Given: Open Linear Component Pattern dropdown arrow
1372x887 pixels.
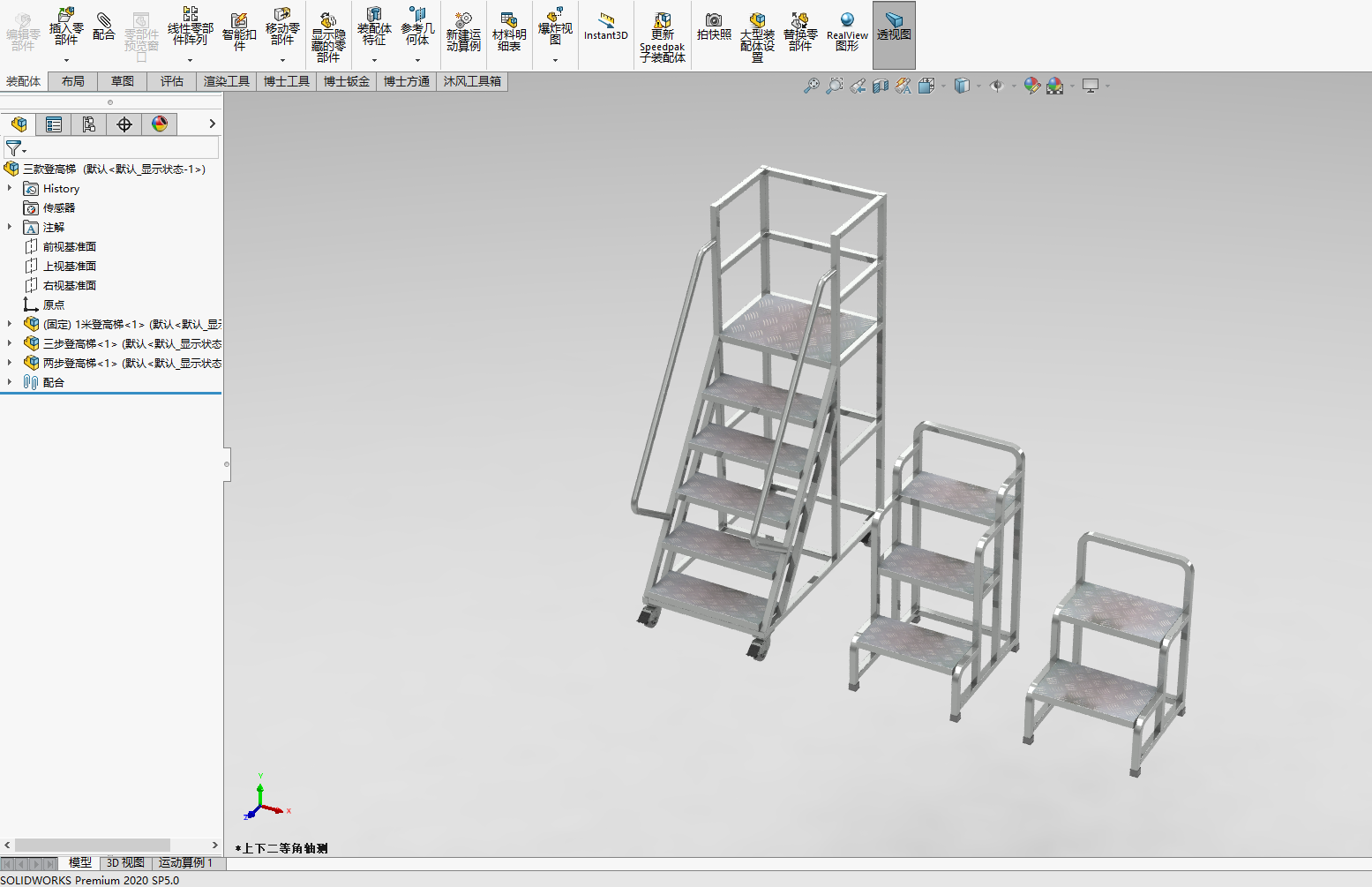Looking at the screenshot, I should coord(191,60).
